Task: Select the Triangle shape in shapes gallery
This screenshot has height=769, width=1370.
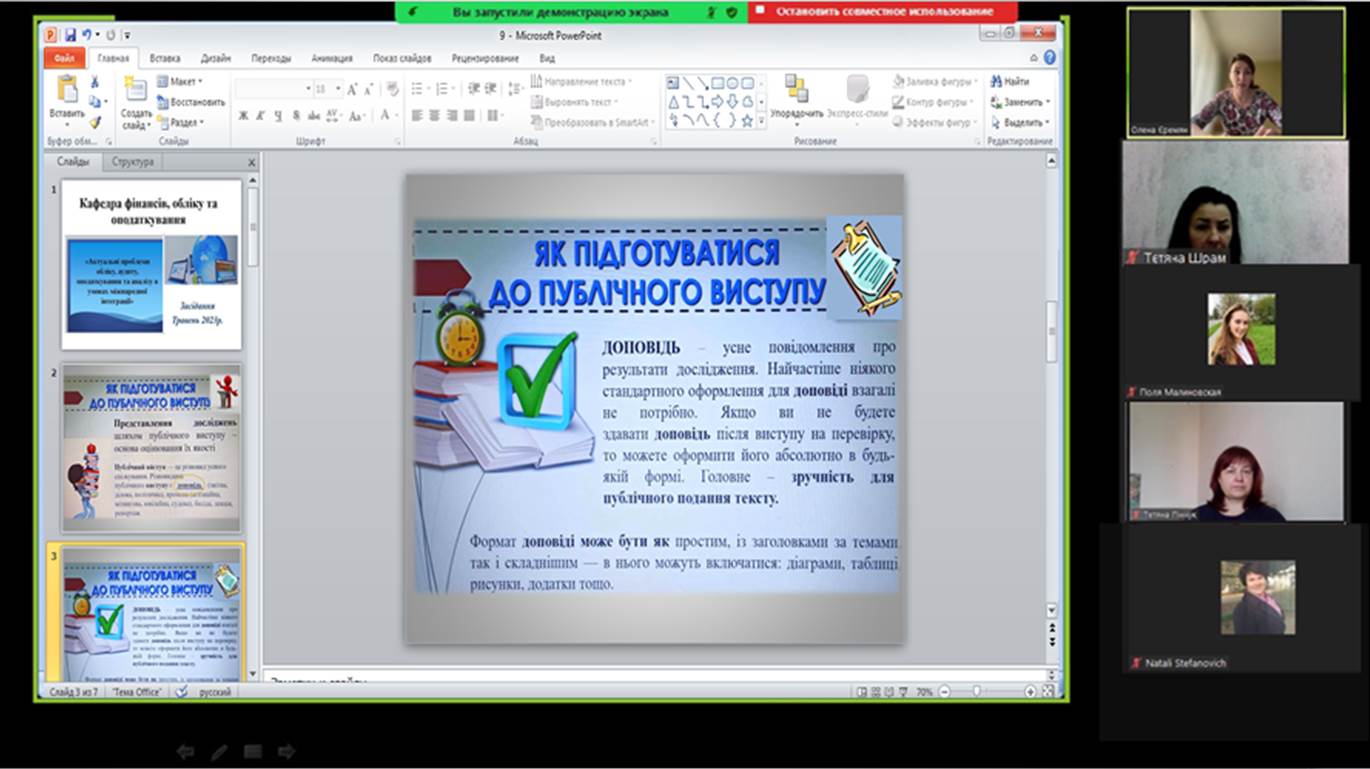Action: coord(673,101)
